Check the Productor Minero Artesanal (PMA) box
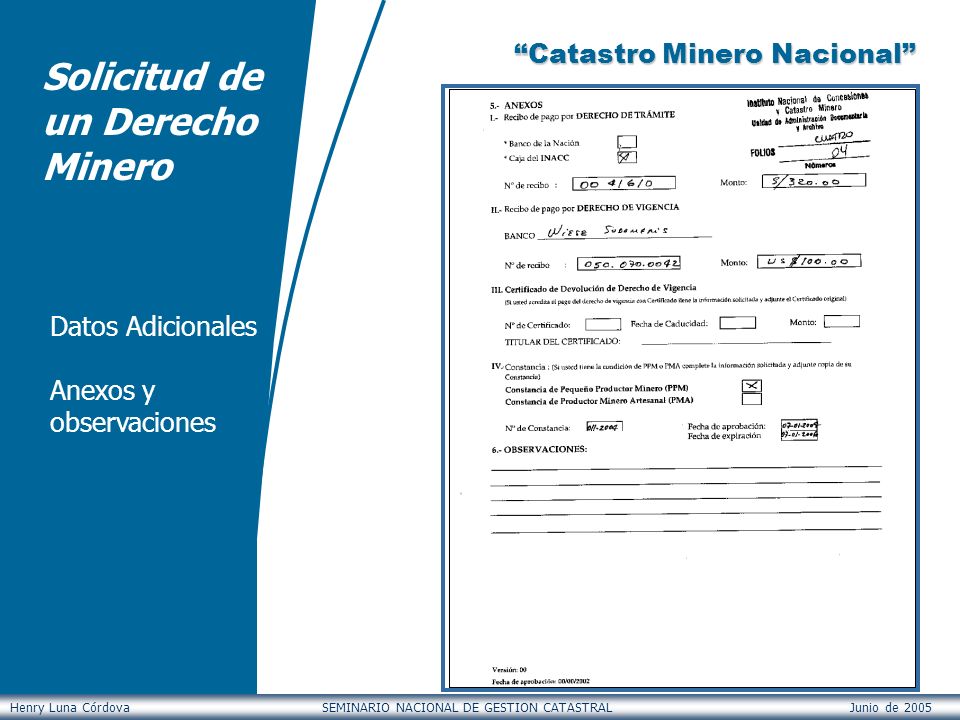This screenshot has width=960, height=720. 752,399
